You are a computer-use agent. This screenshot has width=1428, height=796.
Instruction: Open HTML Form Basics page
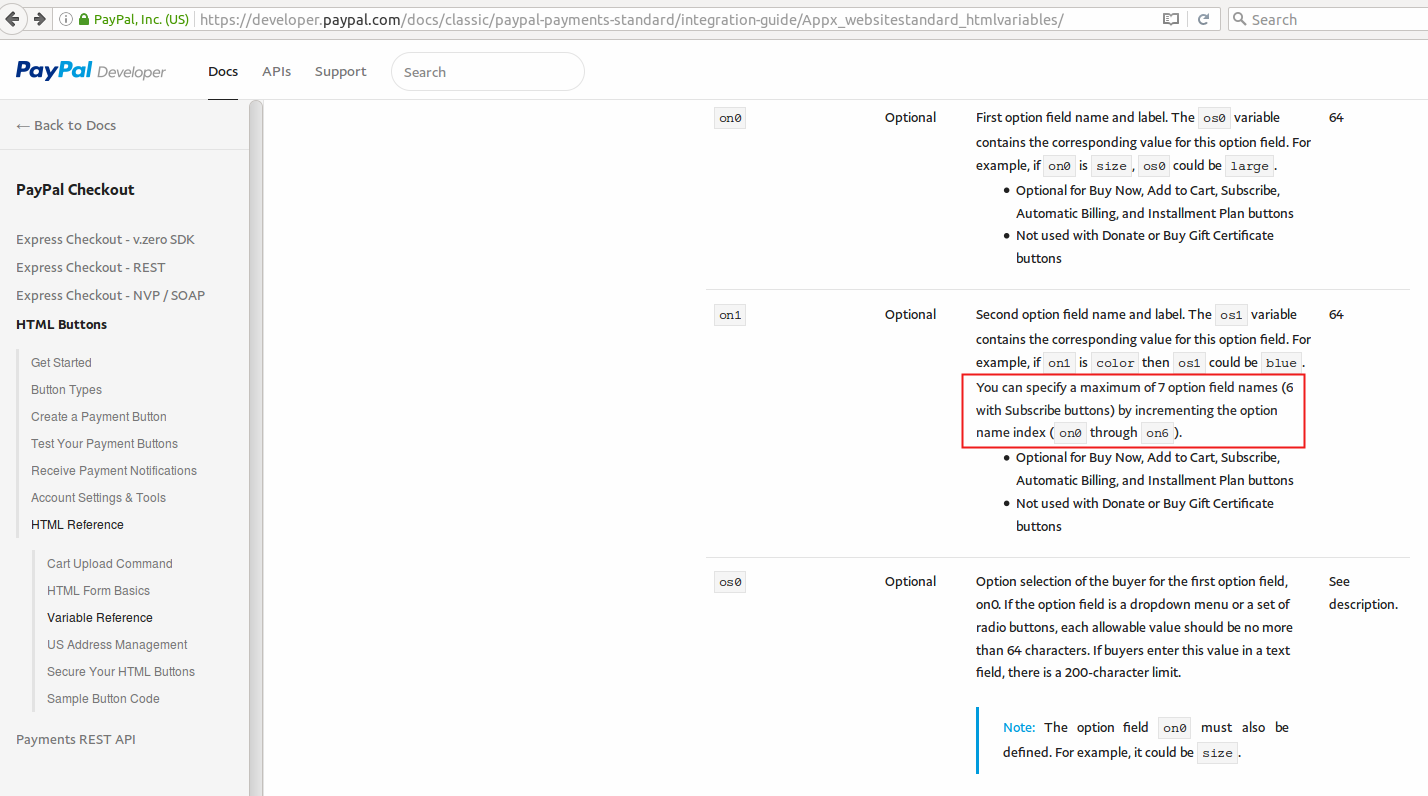pos(98,590)
